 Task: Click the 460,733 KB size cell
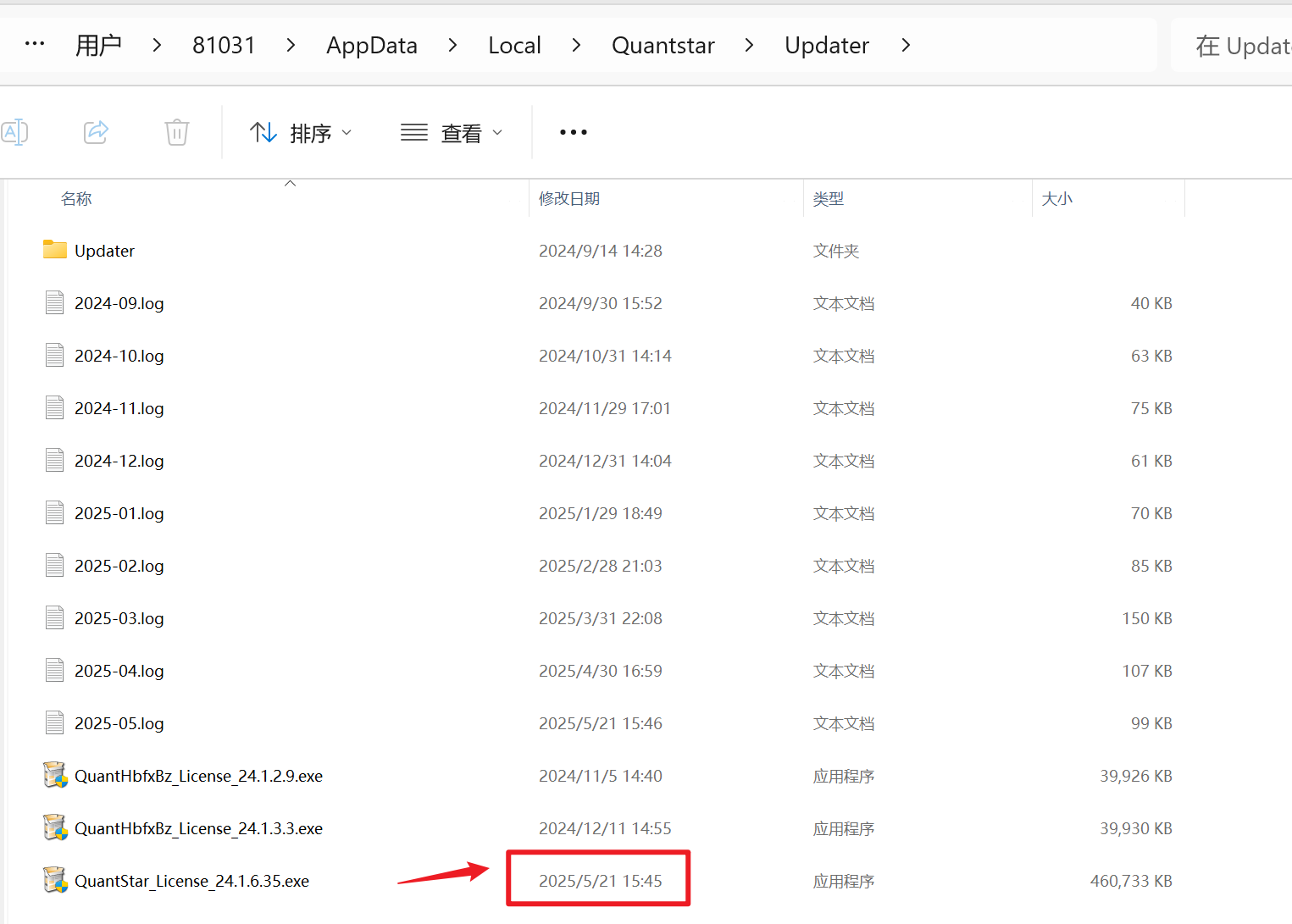pos(1131,881)
